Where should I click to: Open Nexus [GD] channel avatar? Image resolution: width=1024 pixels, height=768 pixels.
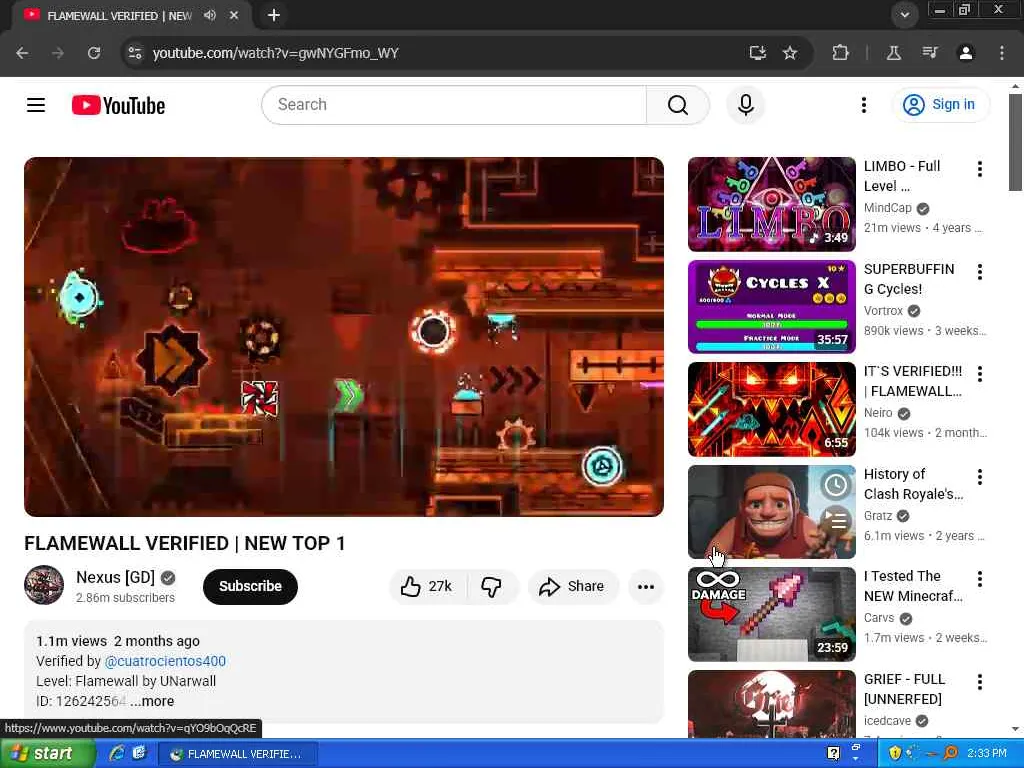pyautogui.click(x=44, y=585)
